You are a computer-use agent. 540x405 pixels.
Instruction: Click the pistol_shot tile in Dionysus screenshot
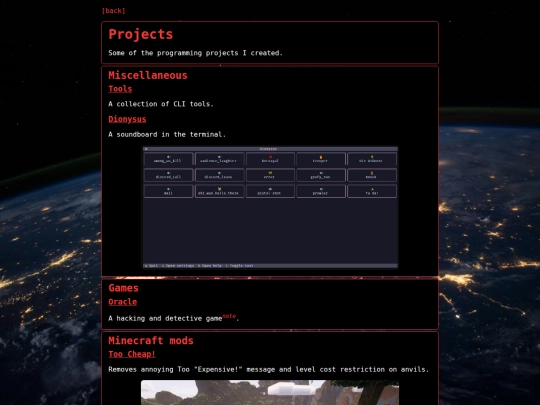pos(270,191)
